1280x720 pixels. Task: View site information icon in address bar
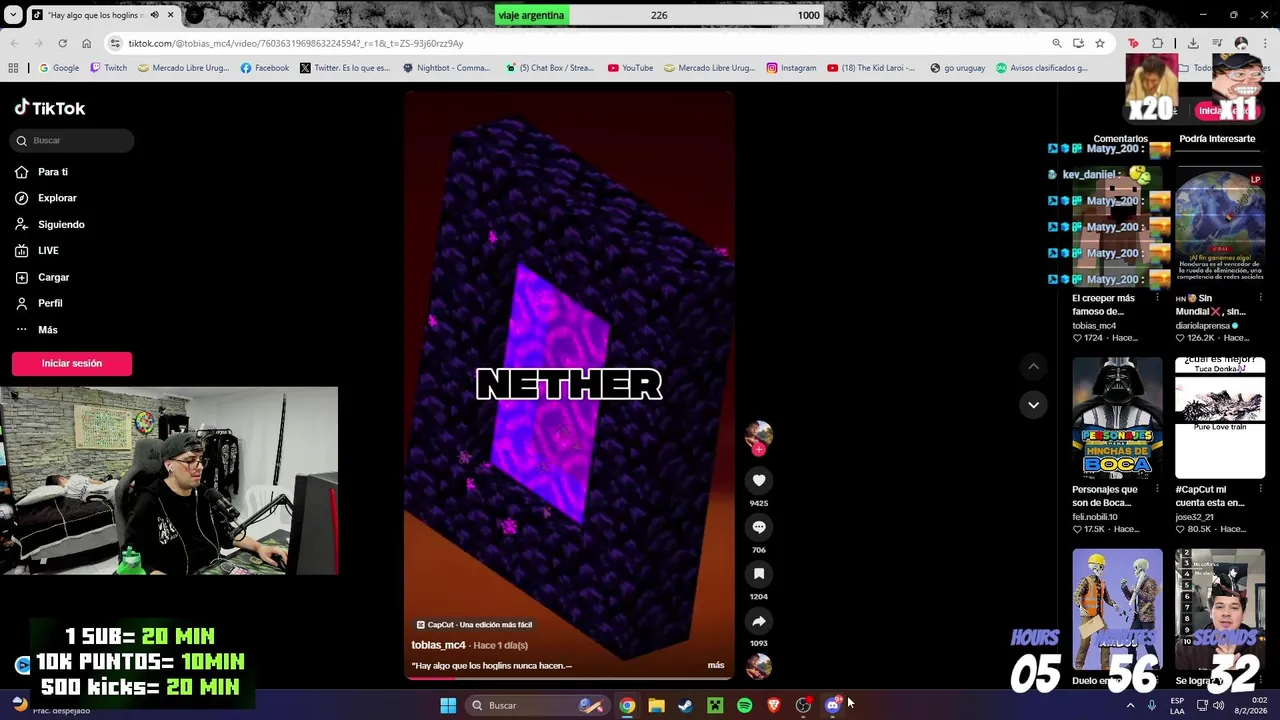tap(115, 43)
